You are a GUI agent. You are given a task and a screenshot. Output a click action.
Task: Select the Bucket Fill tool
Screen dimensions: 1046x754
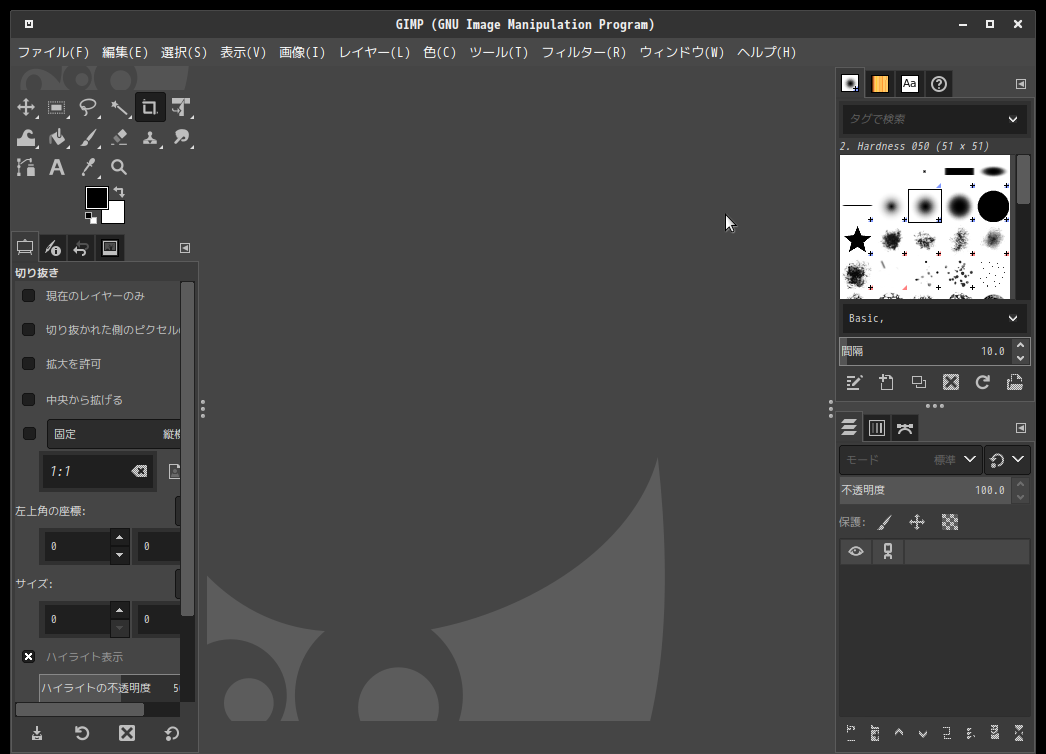pyautogui.click(x=57, y=137)
